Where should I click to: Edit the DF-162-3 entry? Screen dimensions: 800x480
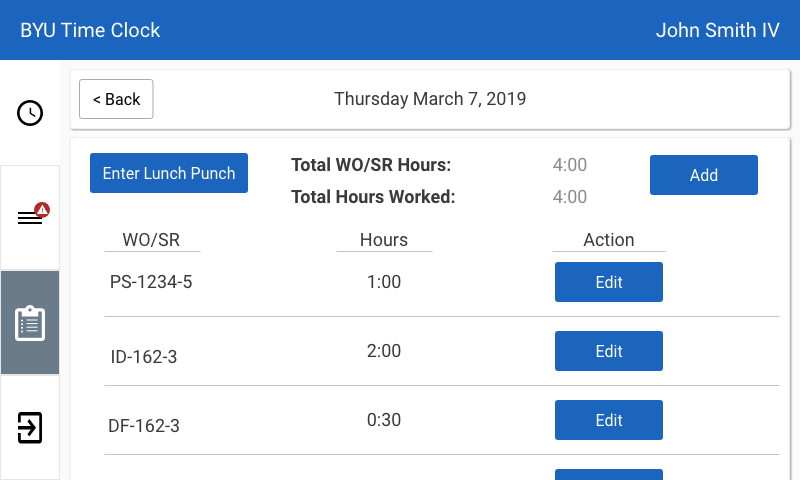tap(608, 420)
